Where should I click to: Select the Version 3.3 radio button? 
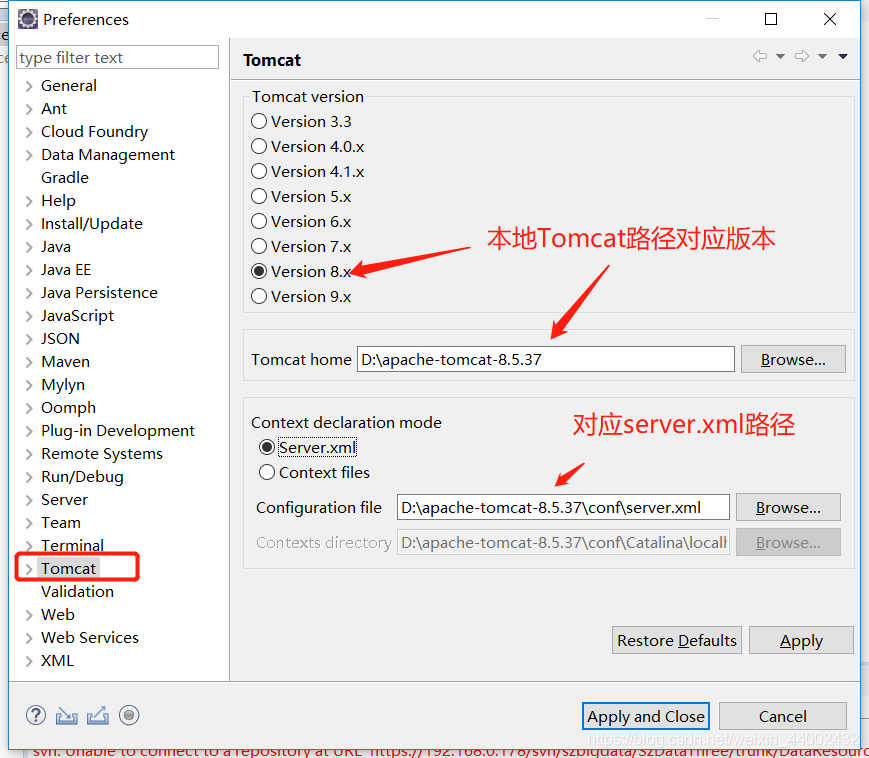coord(259,121)
